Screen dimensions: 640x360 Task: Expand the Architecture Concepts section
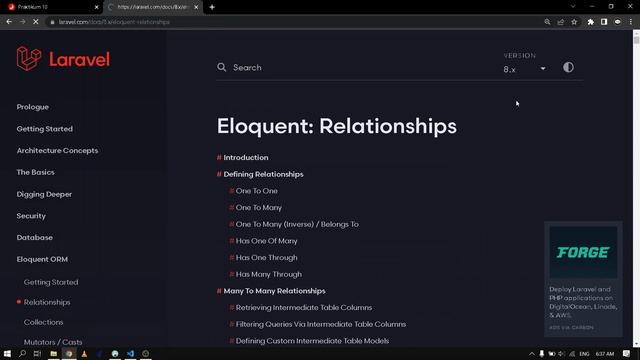pos(58,151)
